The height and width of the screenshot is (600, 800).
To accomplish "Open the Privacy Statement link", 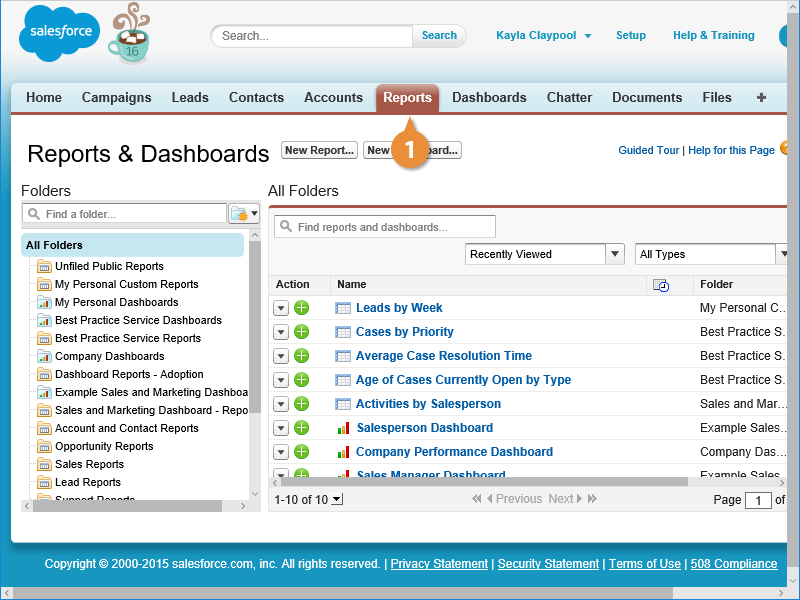I will tap(439, 564).
